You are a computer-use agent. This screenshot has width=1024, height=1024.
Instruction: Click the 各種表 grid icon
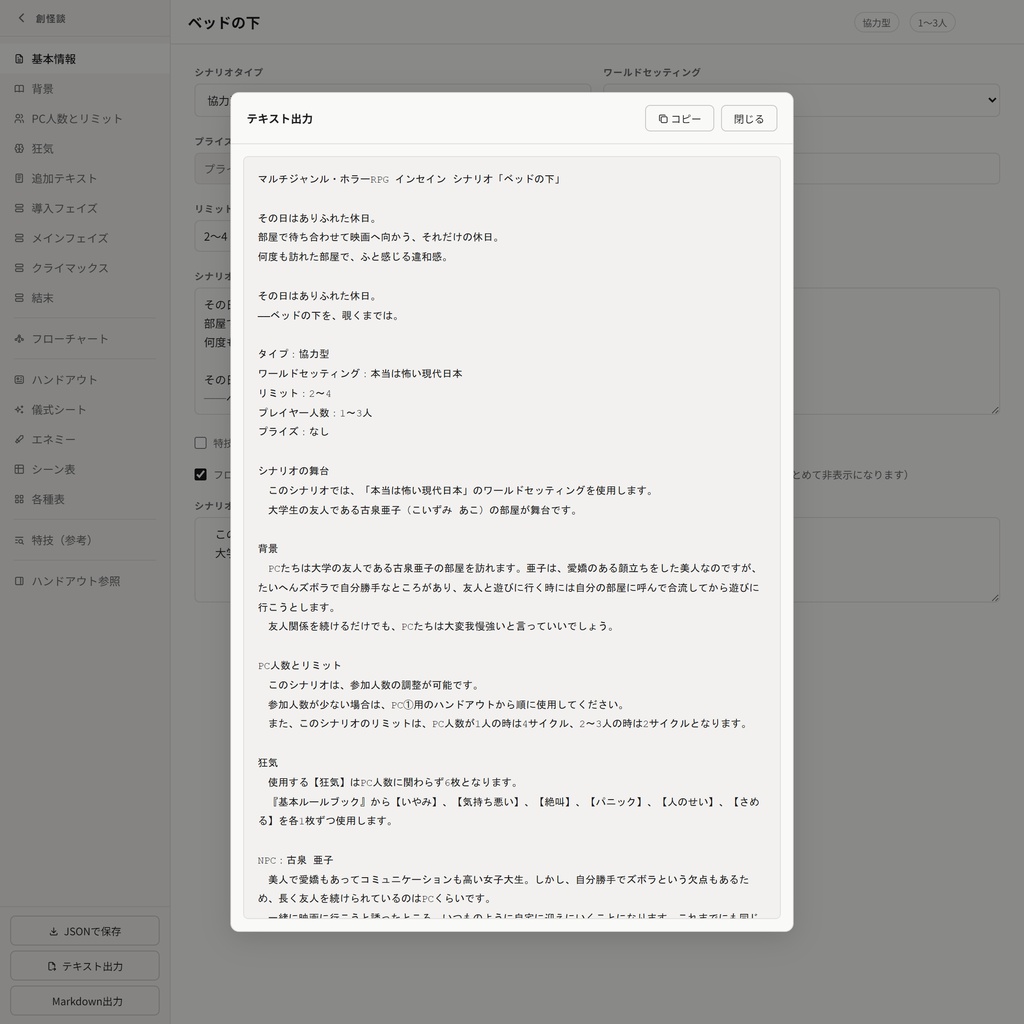point(19,499)
